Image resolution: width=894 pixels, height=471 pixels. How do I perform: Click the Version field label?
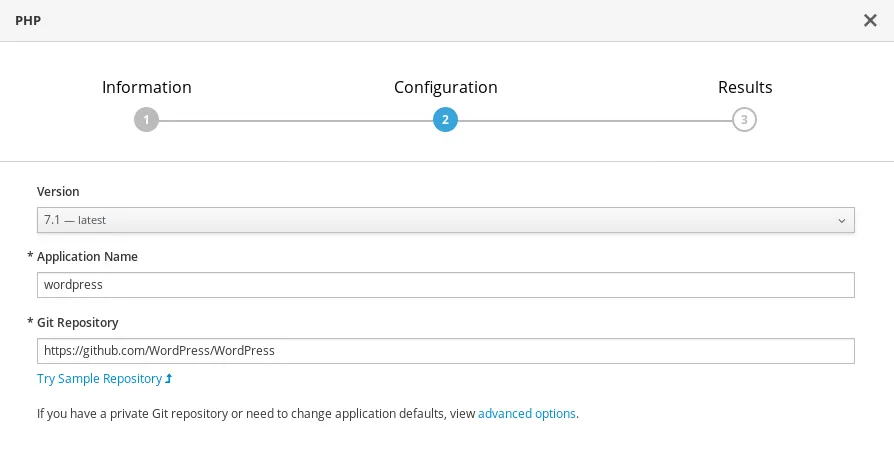58,191
